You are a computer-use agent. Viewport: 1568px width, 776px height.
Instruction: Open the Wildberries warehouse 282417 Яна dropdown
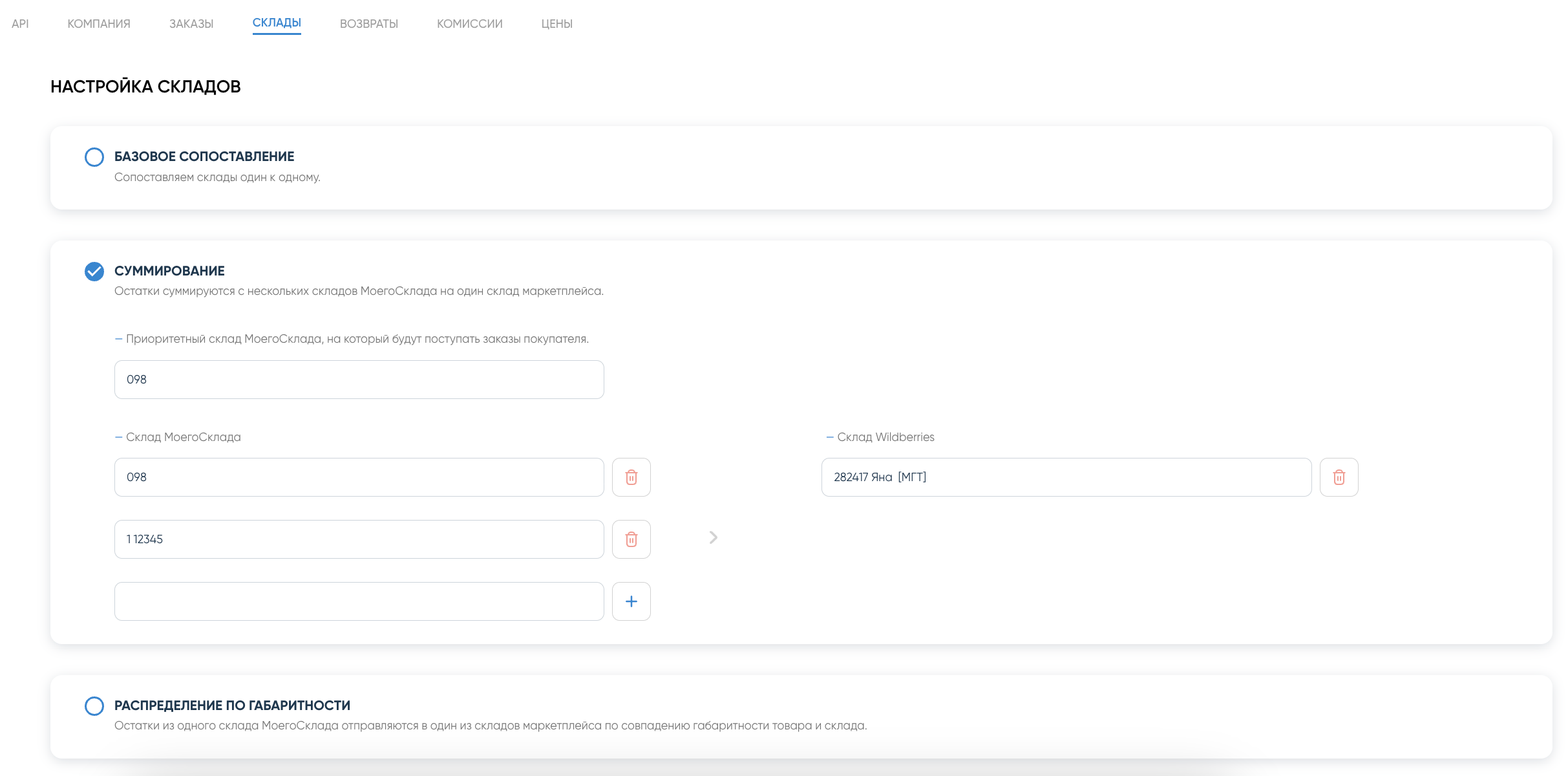tap(1066, 477)
